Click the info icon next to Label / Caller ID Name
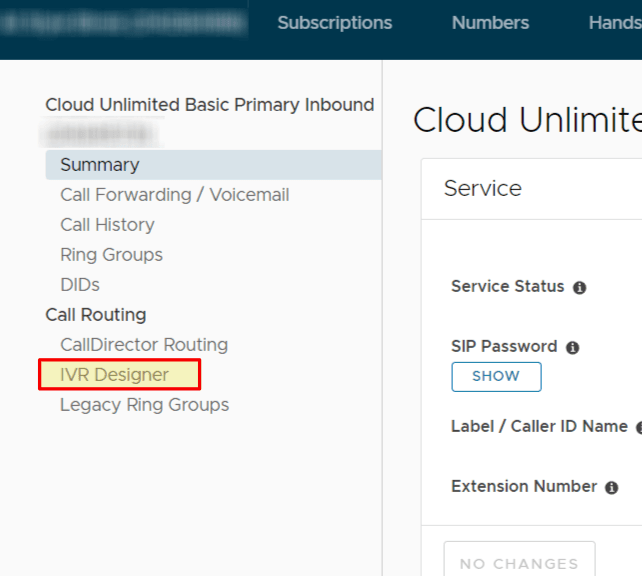 click(638, 427)
